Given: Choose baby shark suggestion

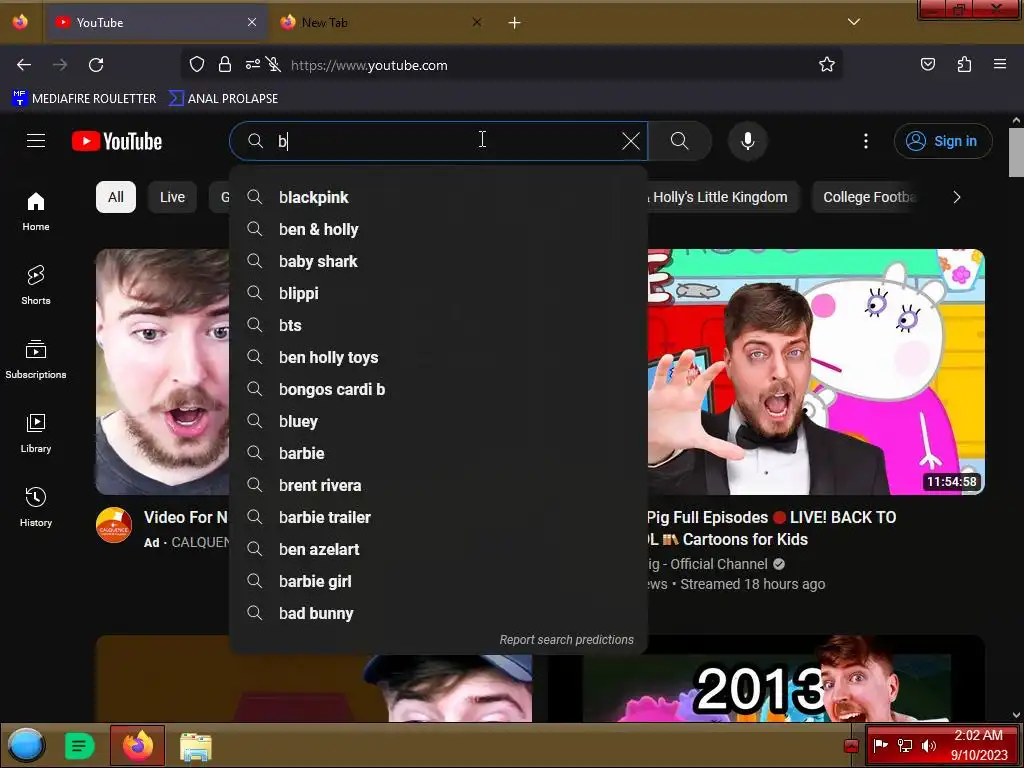Looking at the screenshot, I should click(x=438, y=261).
